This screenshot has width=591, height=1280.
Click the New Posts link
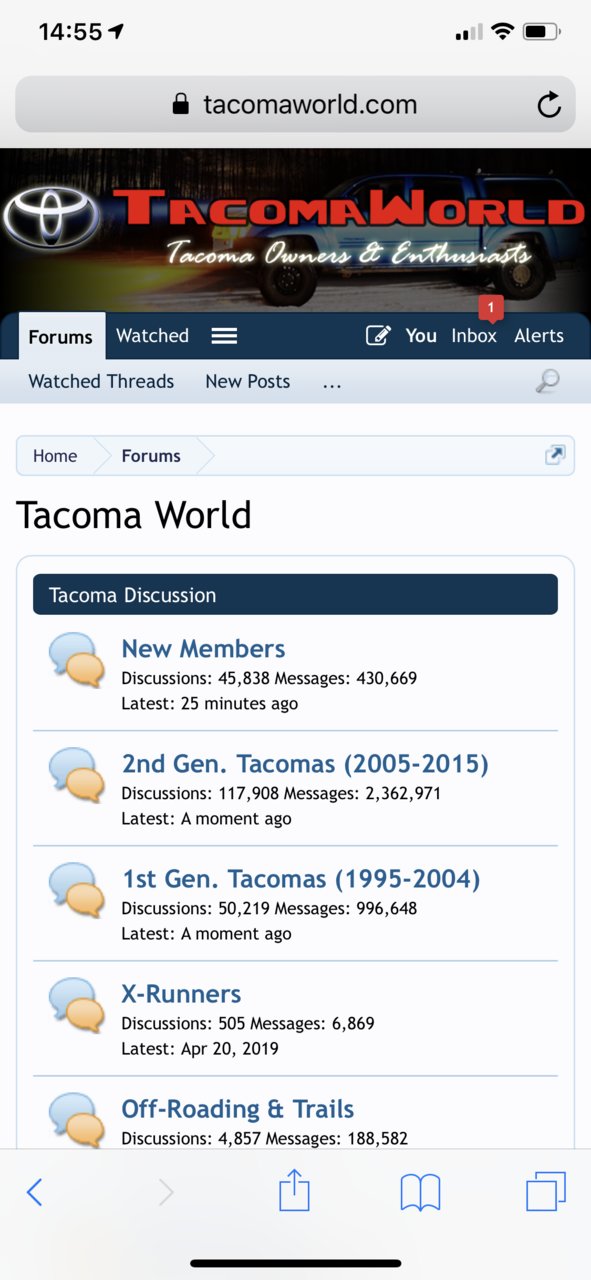[248, 381]
